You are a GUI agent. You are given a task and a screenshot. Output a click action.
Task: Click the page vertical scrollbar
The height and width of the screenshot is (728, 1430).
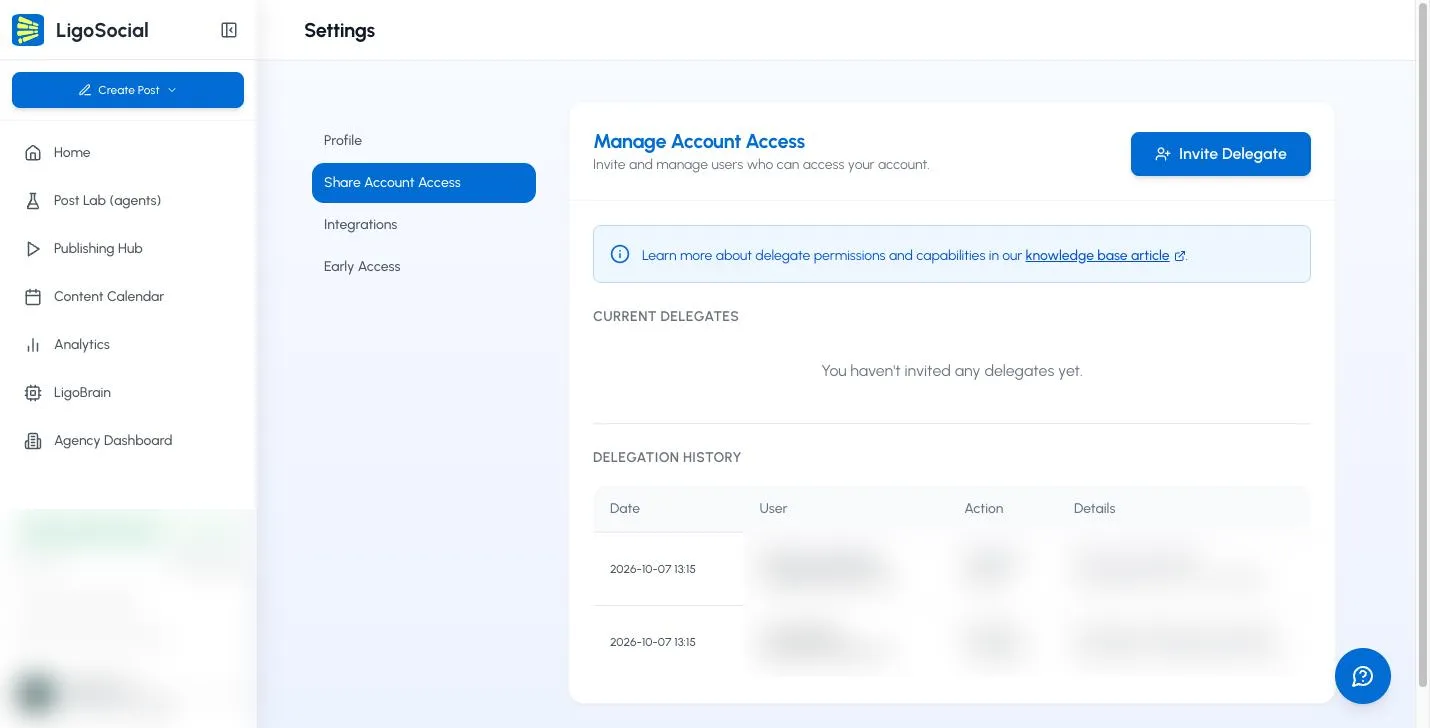click(x=1423, y=345)
